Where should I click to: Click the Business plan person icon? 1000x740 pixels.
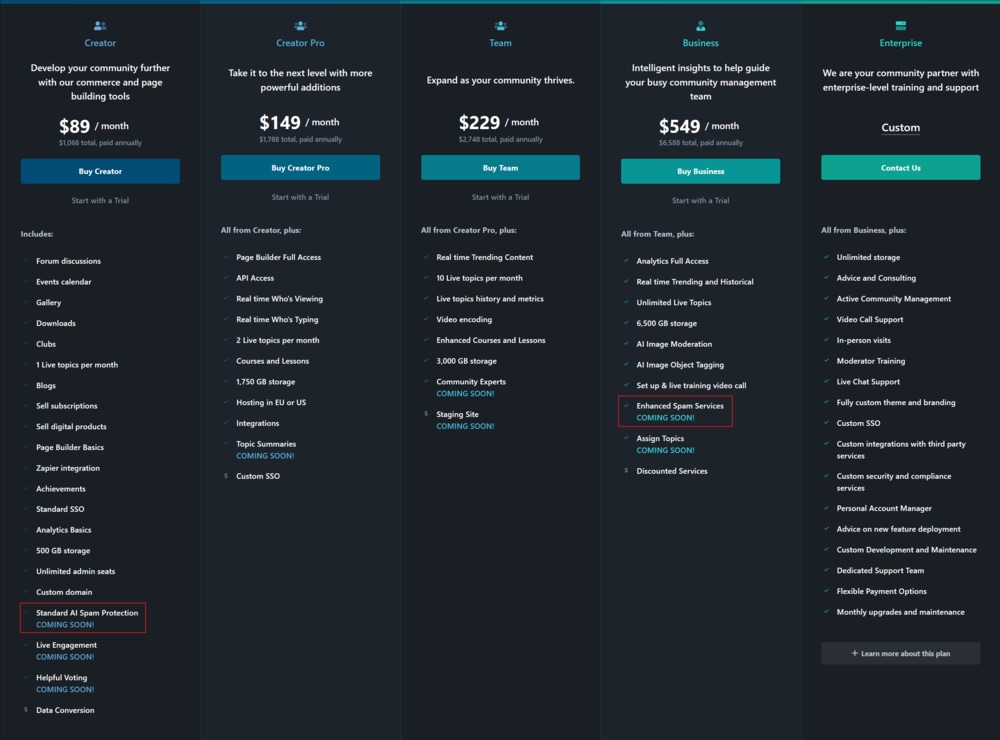[701, 26]
